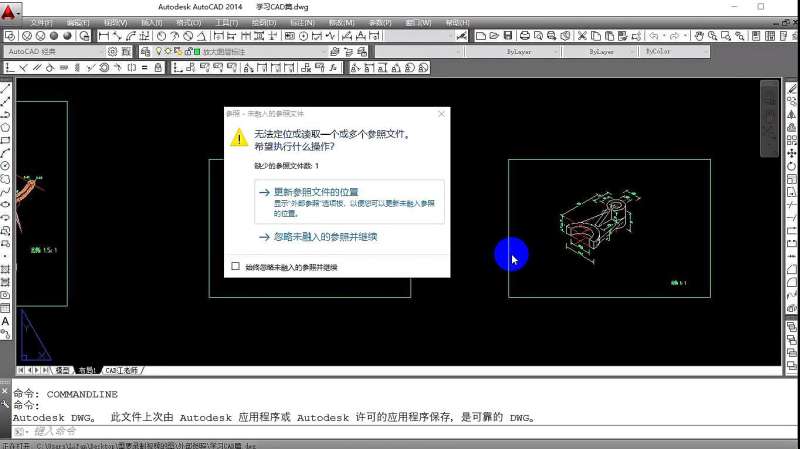Screen dimensions: 800x449
Task: Restore down the drawing window
Action: pos(786,22)
